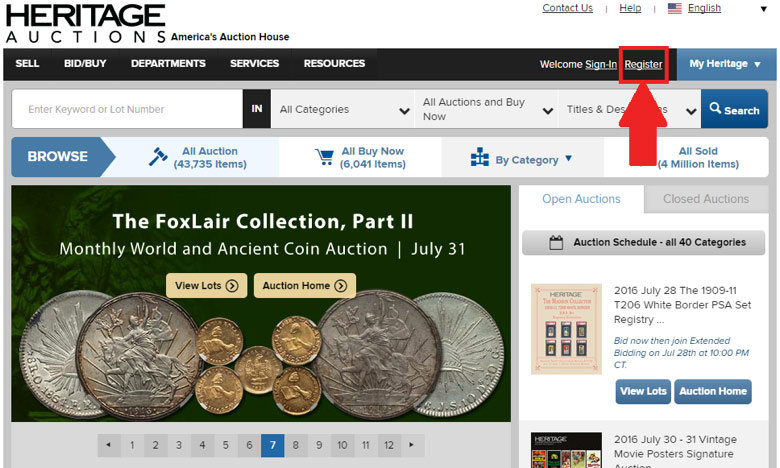Click Auction Home on the FoxLair banner

pos(304,285)
